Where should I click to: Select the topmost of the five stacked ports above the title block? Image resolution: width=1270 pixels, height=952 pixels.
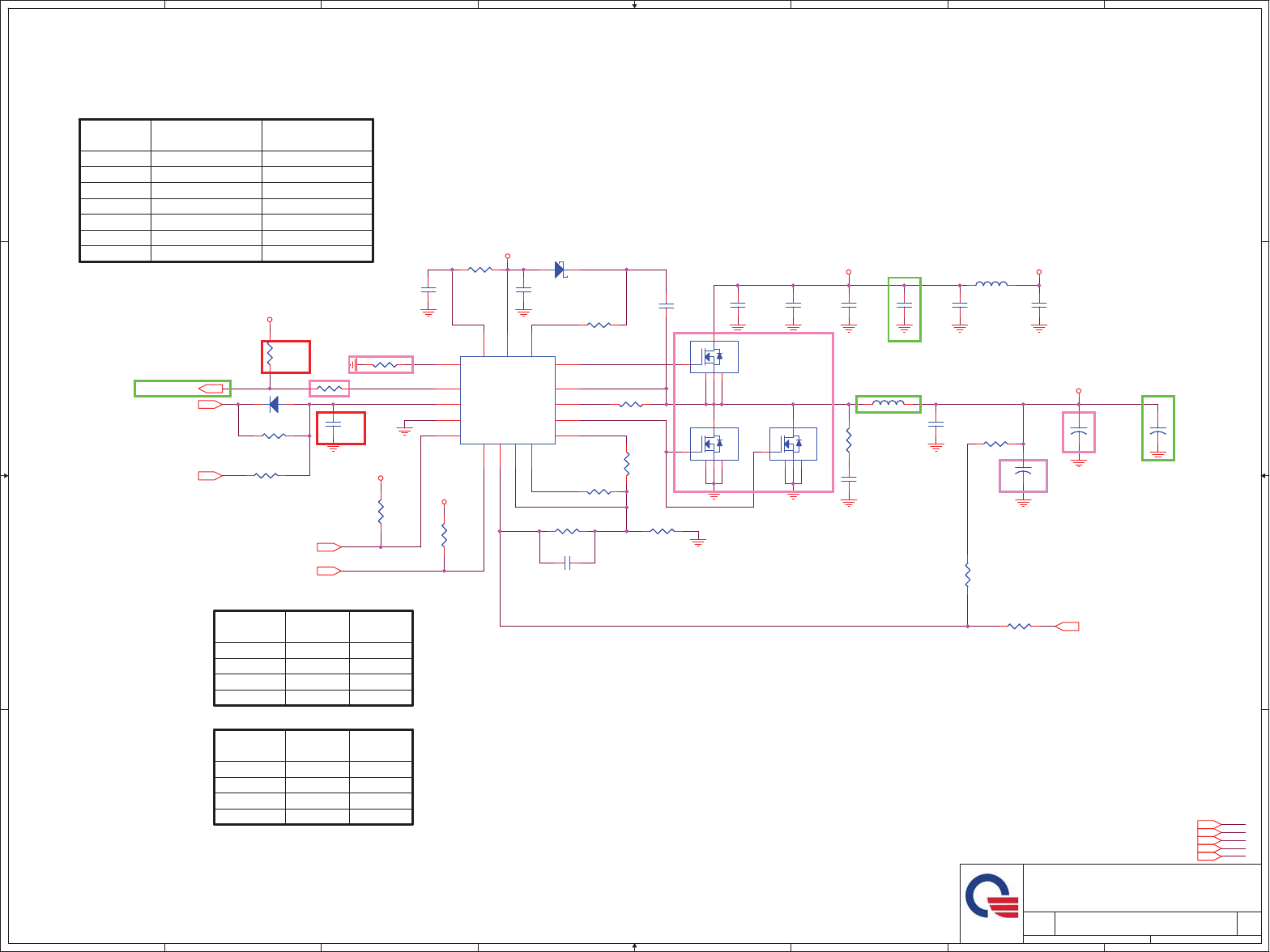click(x=1209, y=825)
